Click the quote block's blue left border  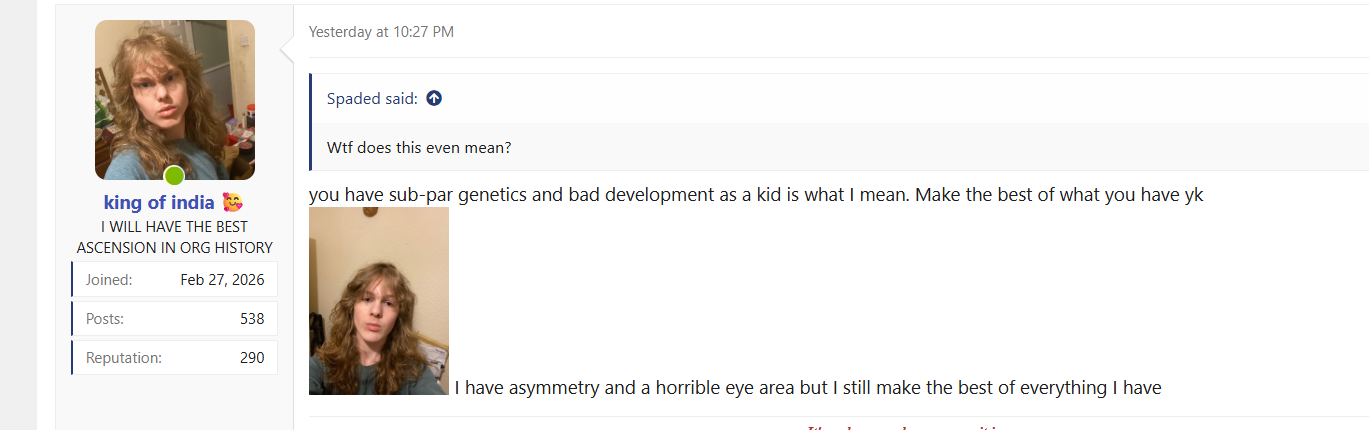point(311,122)
